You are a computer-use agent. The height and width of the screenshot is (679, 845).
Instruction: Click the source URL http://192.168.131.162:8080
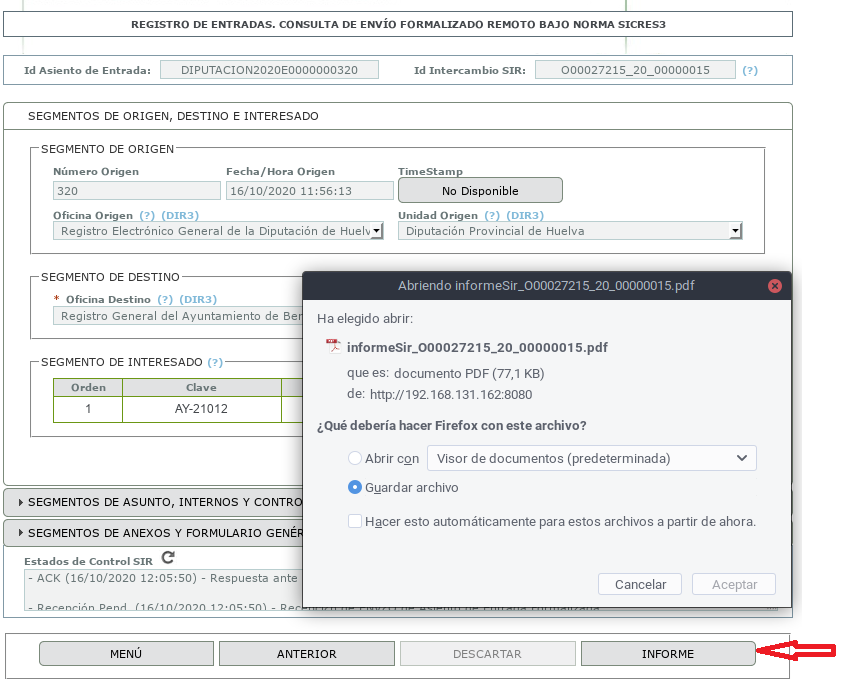click(x=451, y=394)
